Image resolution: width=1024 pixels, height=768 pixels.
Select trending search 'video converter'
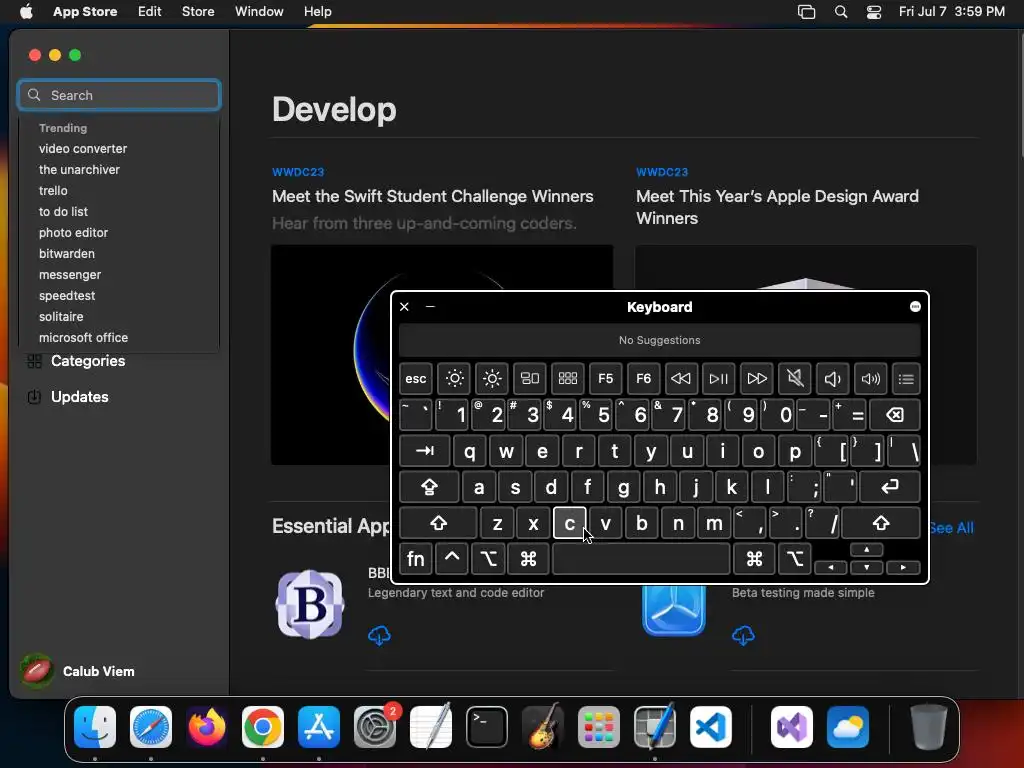[x=83, y=149]
